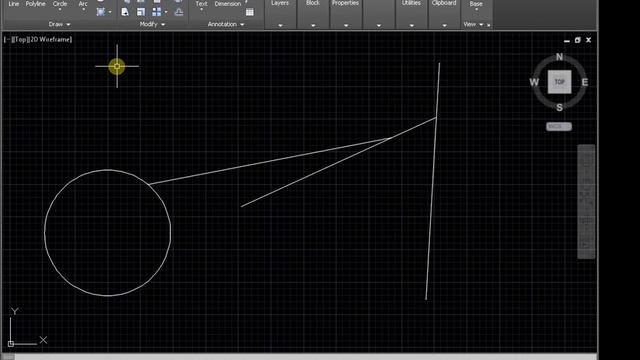Expand the View panel arrow
This screenshot has height=360, width=640.
(481, 25)
